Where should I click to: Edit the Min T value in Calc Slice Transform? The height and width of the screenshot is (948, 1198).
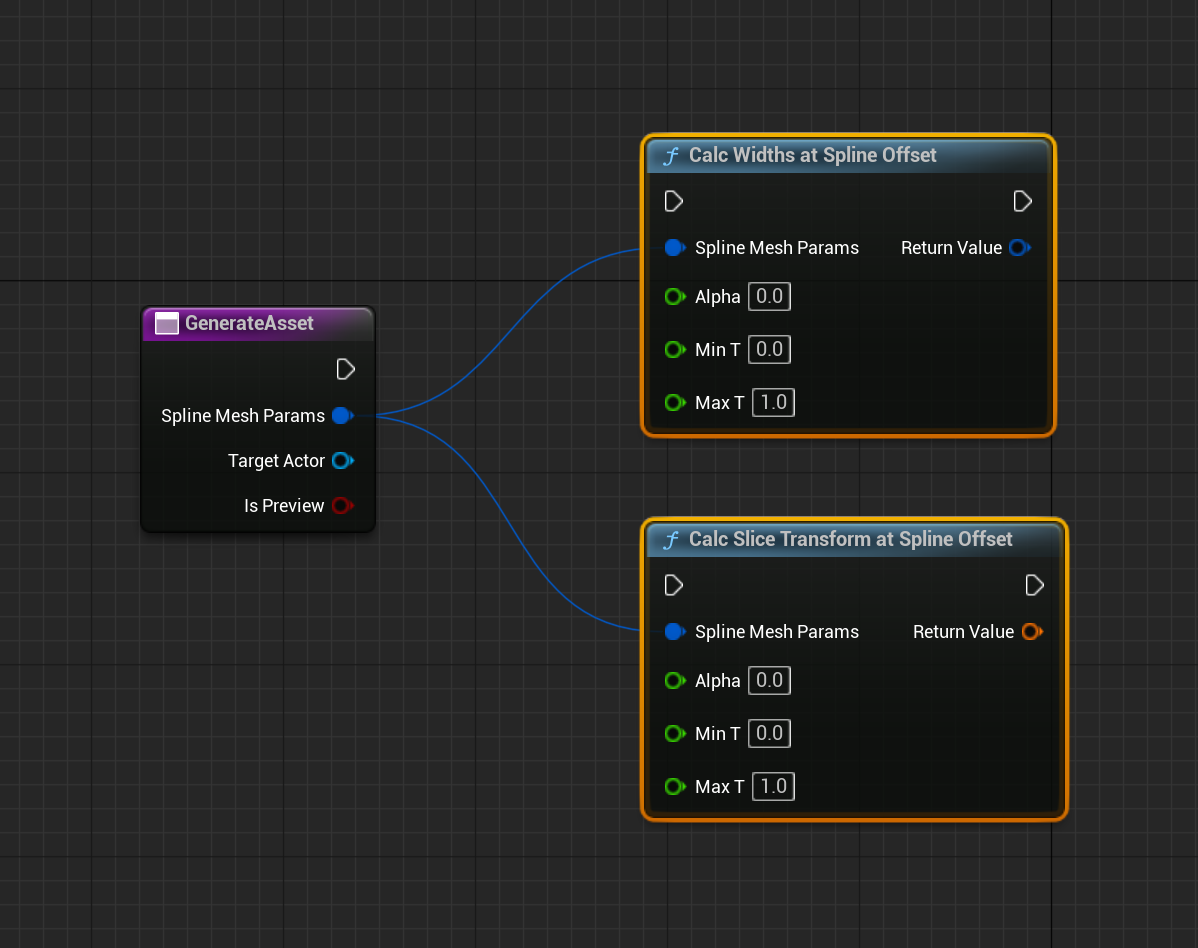pos(769,733)
